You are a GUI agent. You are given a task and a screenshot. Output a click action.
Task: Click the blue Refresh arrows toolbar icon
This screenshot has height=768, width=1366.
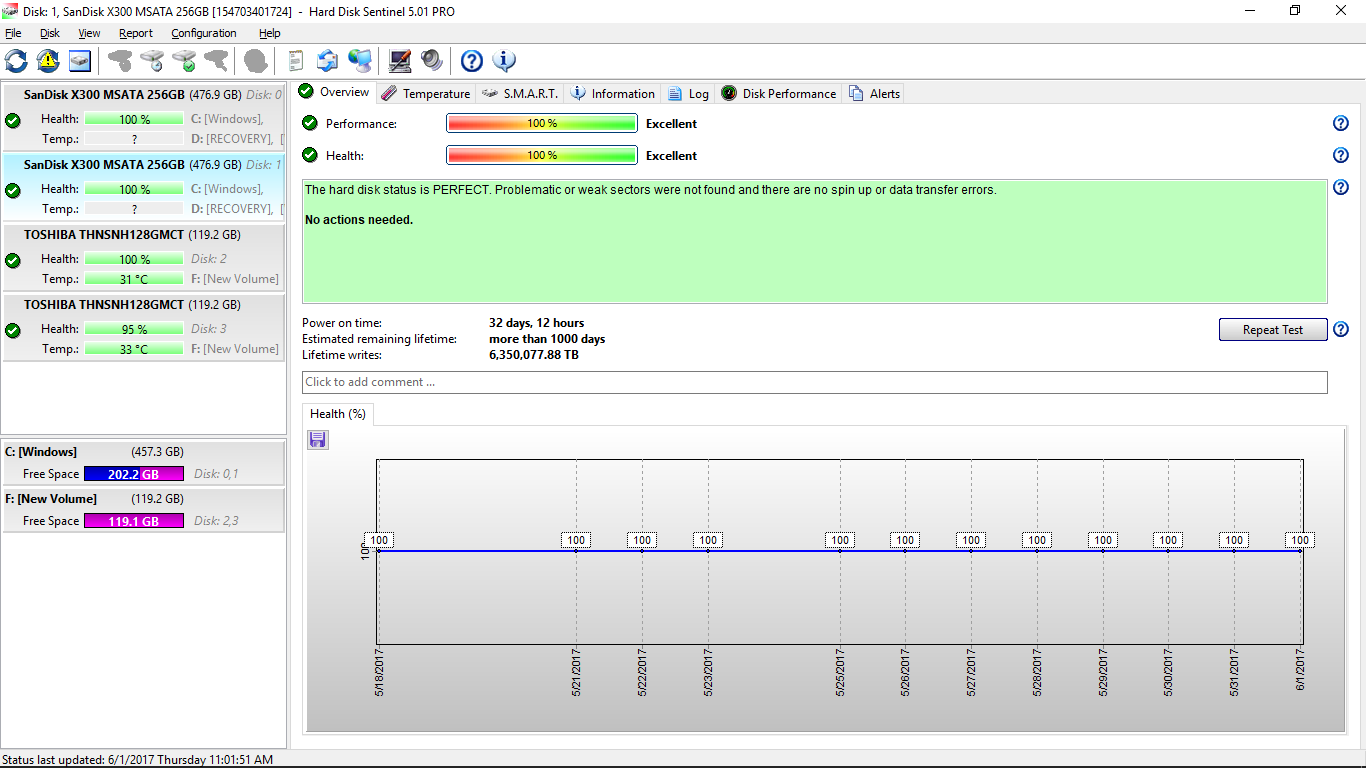pyautogui.click(x=17, y=61)
